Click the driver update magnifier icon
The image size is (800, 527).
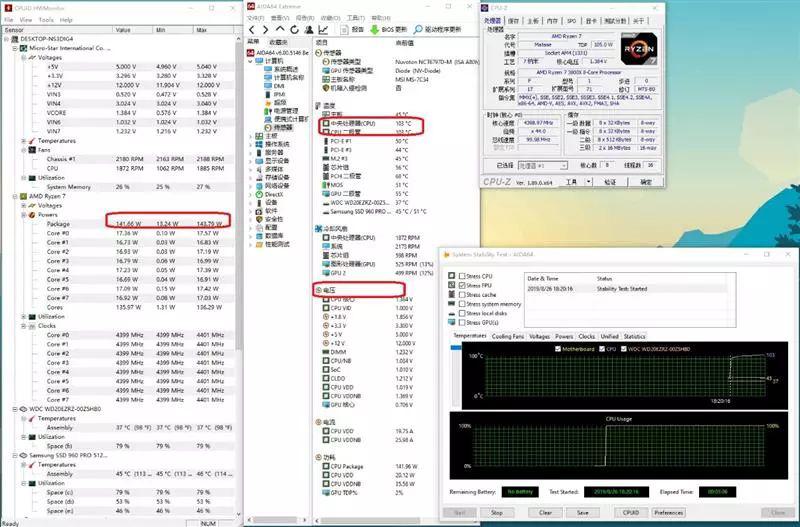[x=418, y=30]
